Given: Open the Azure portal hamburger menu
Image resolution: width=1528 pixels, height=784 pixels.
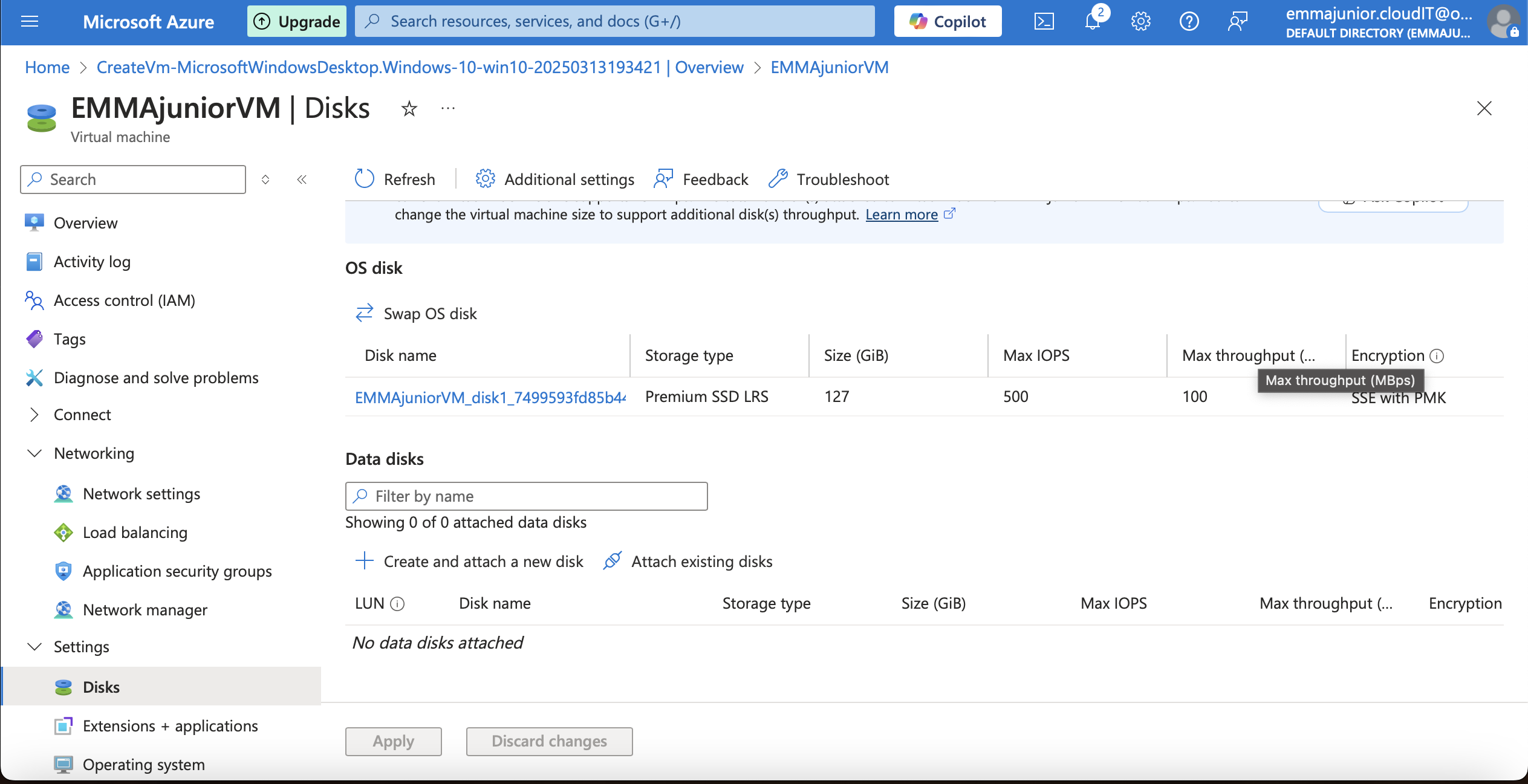Looking at the screenshot, I should point(29,22).
